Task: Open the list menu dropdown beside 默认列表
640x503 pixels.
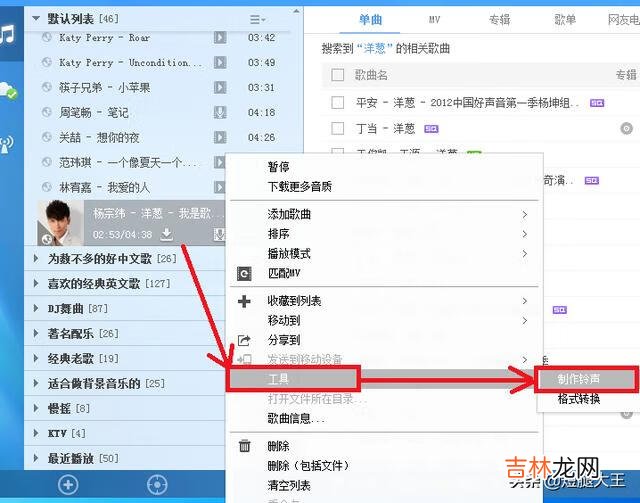Action: click(x=257, y=19)
